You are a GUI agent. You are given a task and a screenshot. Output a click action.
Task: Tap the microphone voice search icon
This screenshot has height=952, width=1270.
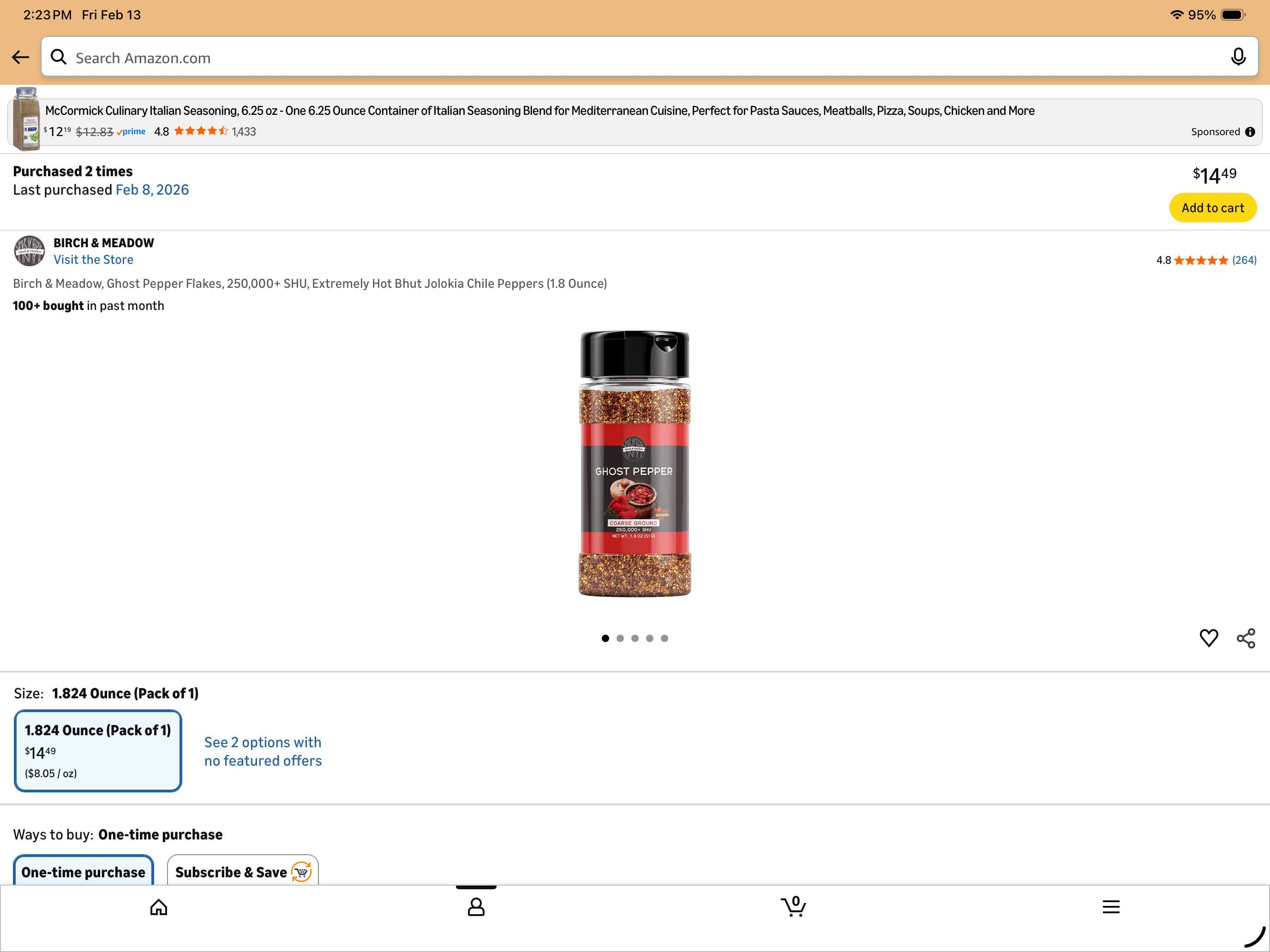1238,57
